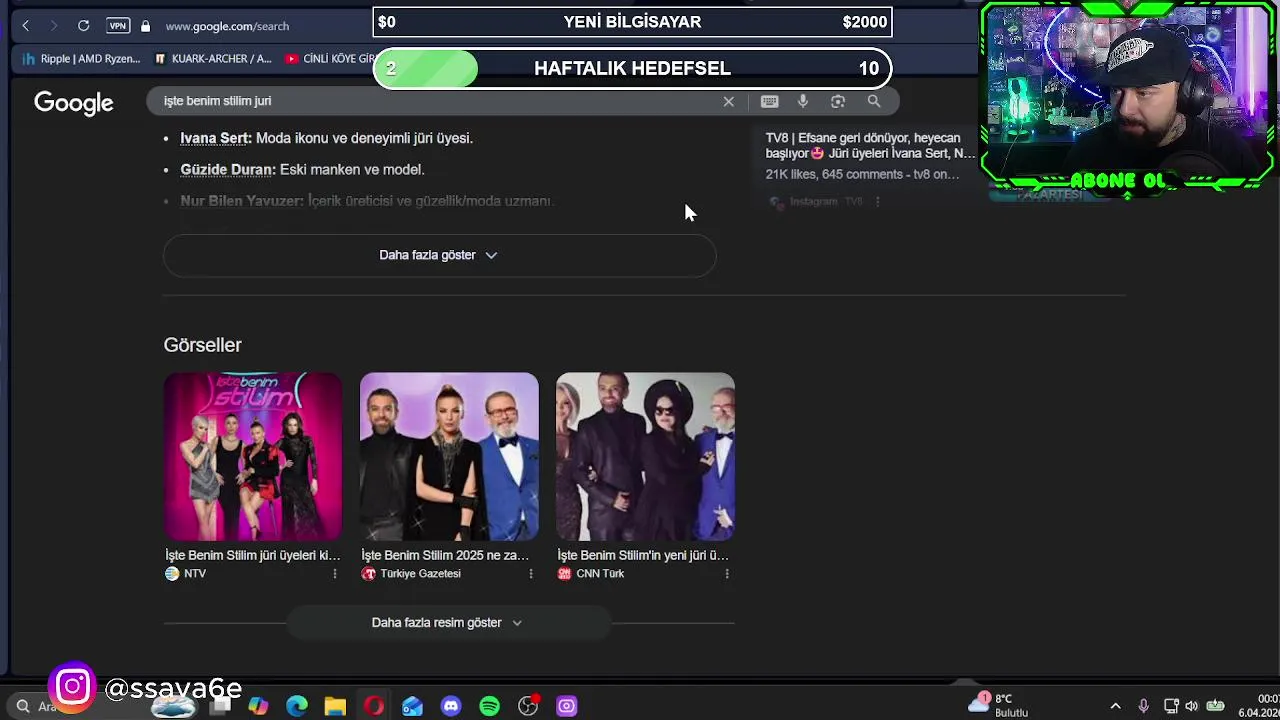Image resolution: width=1280 pixels, height=720 pixels.
Task: Show hidden system tray icons
Action: pyautogui.click(x=1116, y=706)
